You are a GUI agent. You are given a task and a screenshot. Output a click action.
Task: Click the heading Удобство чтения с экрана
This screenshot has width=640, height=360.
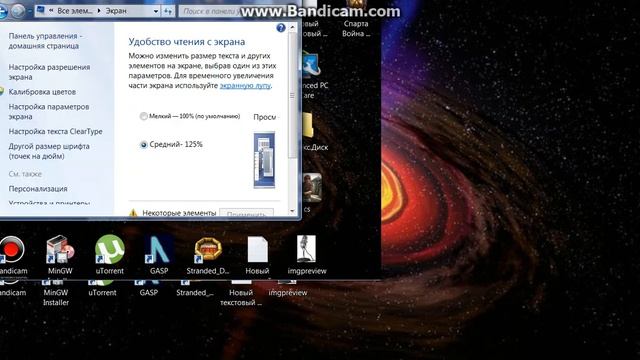[x=187, y=42]
